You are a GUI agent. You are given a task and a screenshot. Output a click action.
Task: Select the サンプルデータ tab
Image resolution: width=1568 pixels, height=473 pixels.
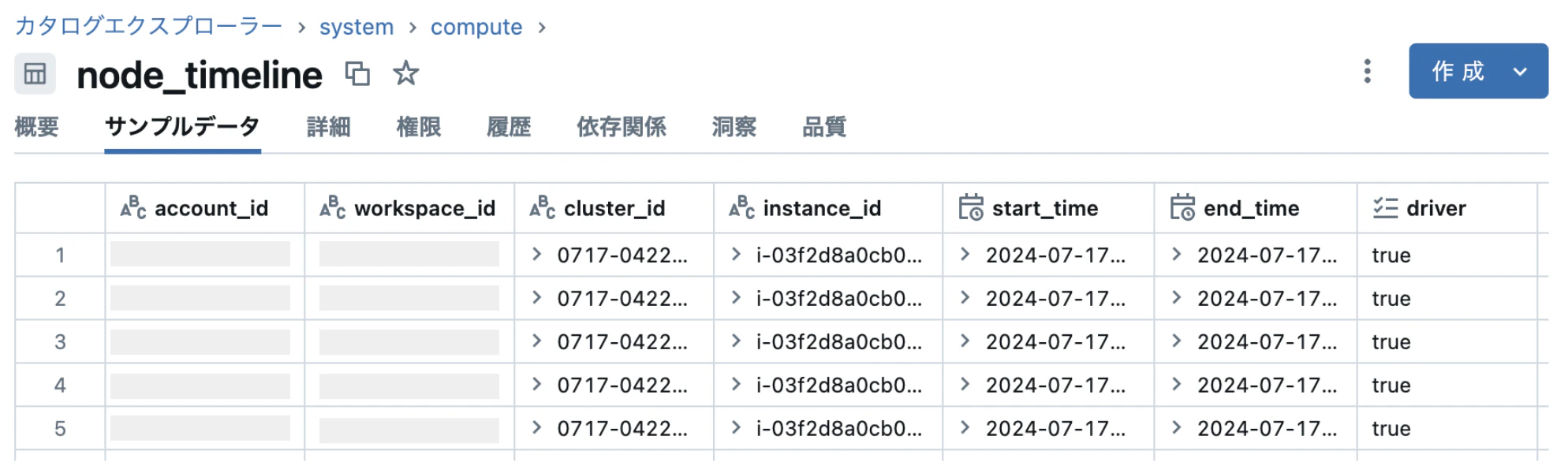[x=182, y=126]
